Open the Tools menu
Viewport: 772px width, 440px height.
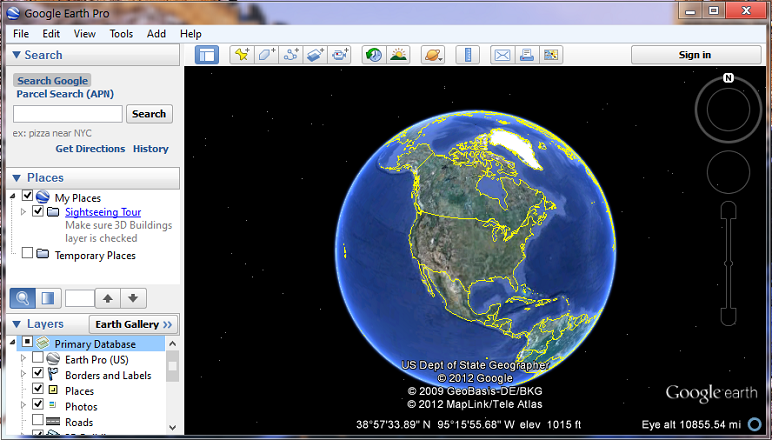tap(121, 33)
